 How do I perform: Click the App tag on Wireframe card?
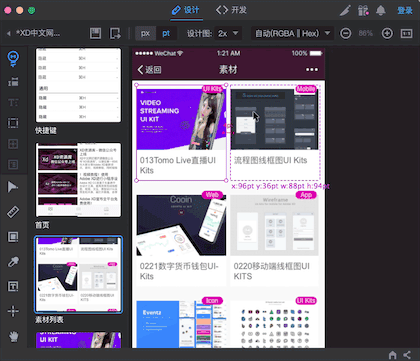tap(306, 195)
